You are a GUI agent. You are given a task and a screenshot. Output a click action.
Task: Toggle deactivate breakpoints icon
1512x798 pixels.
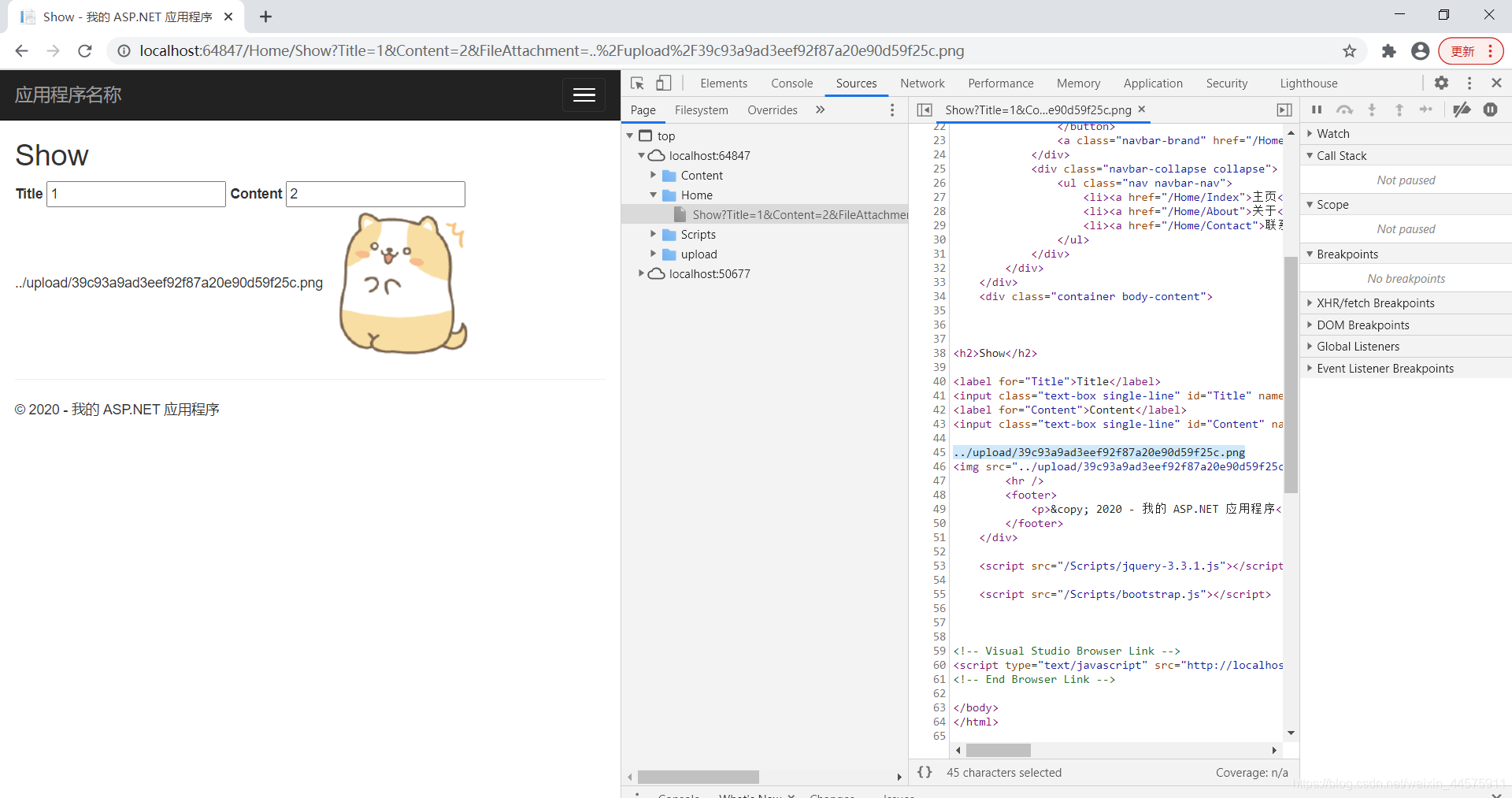(1462, 110)
